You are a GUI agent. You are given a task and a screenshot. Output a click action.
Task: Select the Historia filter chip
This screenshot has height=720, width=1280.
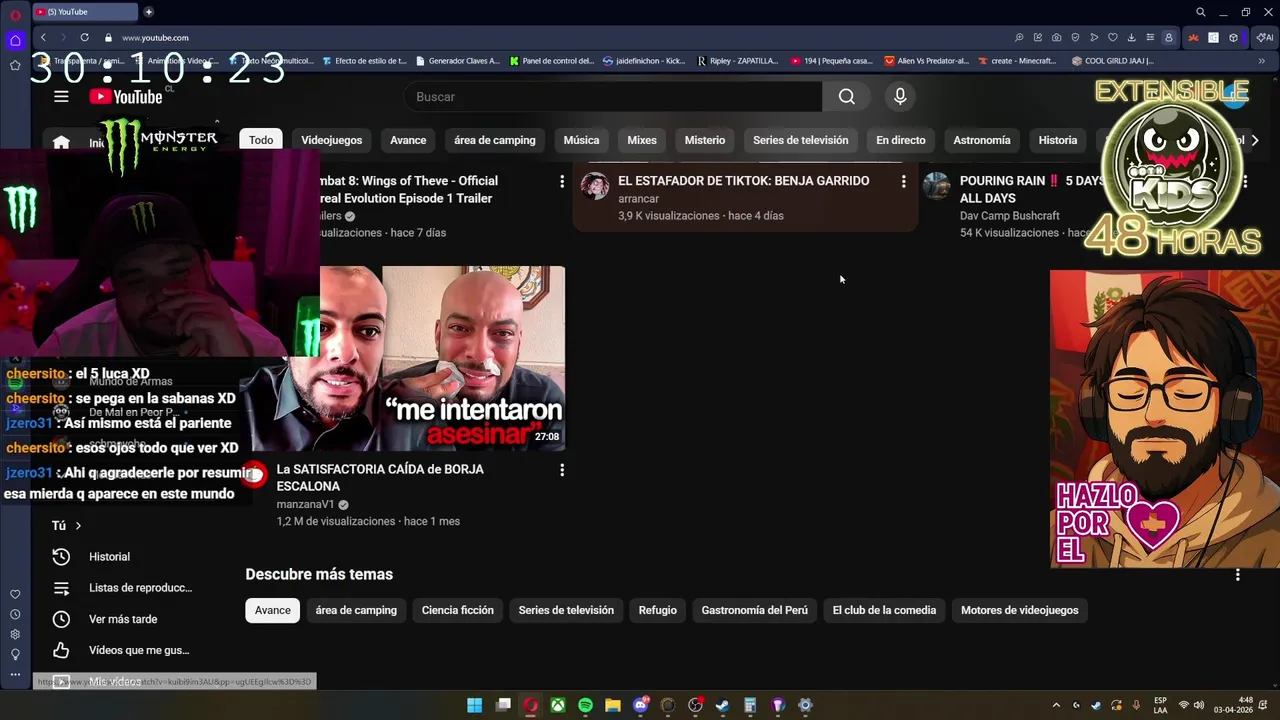pyautogui.click(x=1058, y=140)
